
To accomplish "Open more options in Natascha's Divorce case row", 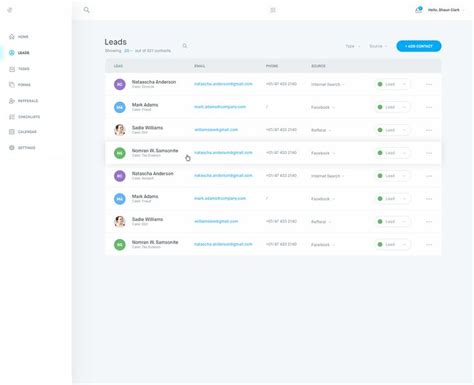I will point(429,84).
